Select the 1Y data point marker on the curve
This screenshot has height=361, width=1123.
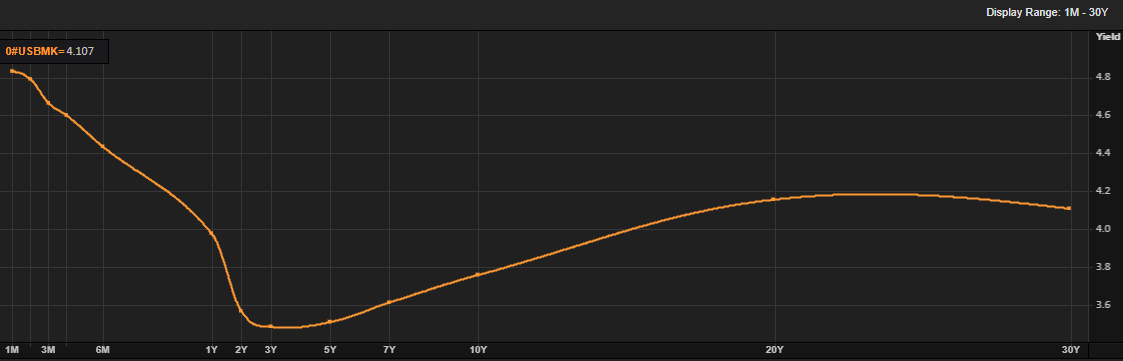point(211,233)
